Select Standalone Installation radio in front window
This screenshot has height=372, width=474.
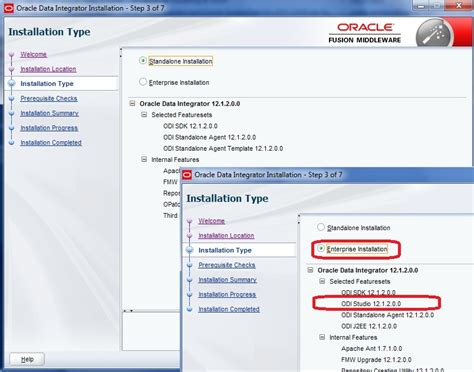(x=321, y=227)
